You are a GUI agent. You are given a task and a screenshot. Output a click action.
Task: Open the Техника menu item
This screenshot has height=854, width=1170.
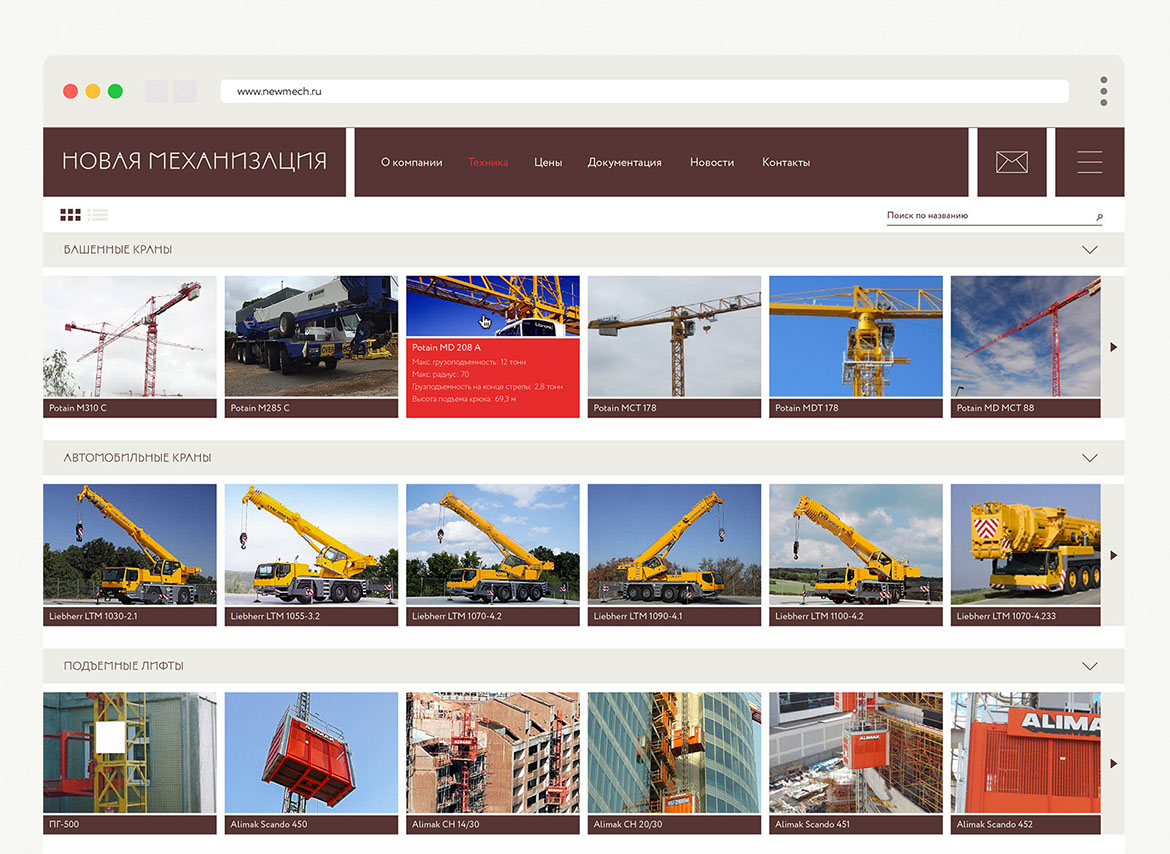(x=488, y=162)
